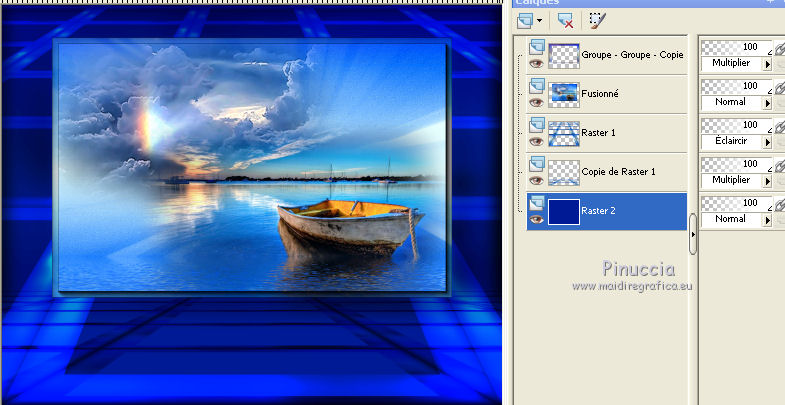Adjust opacity slider of Groupe - Groupe - Copie
The height and width of the screenshot is (405, 785).
[x=736, y=48]
